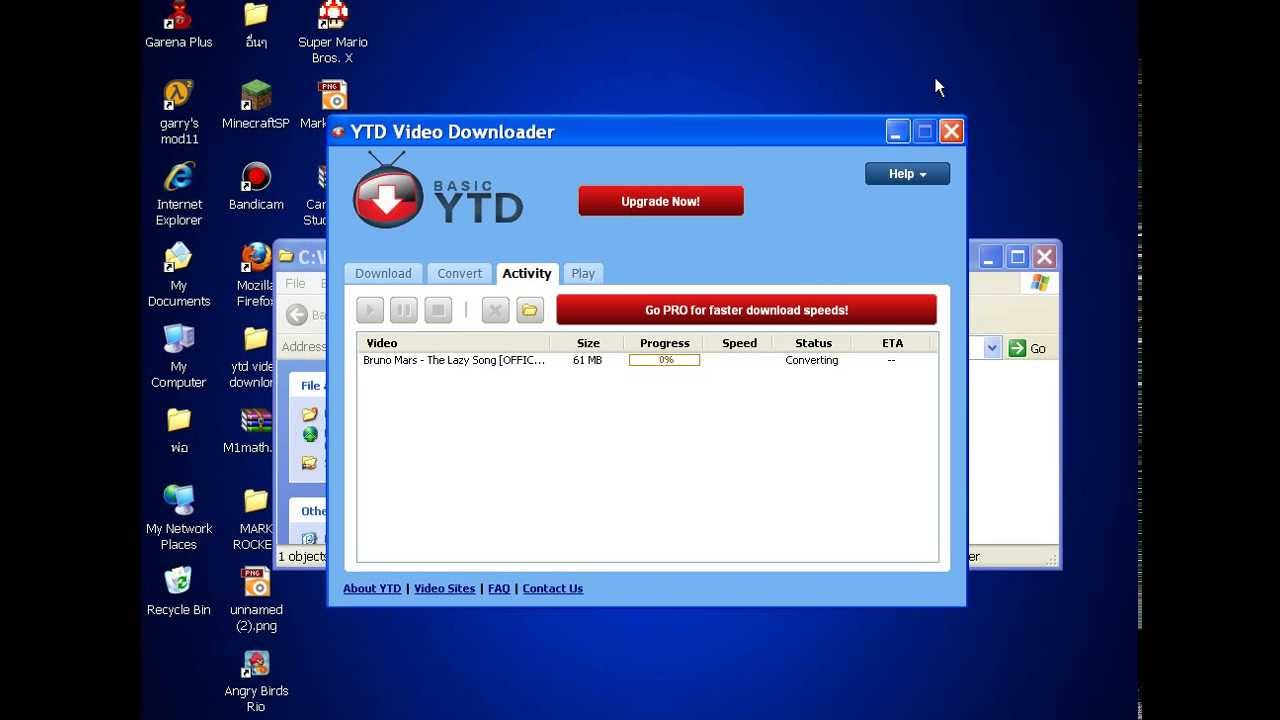Image resolution: width=1280 pixels, height=720 pixels.
Task: Select the MinecraftSP desktop icon
Action: 256,105
